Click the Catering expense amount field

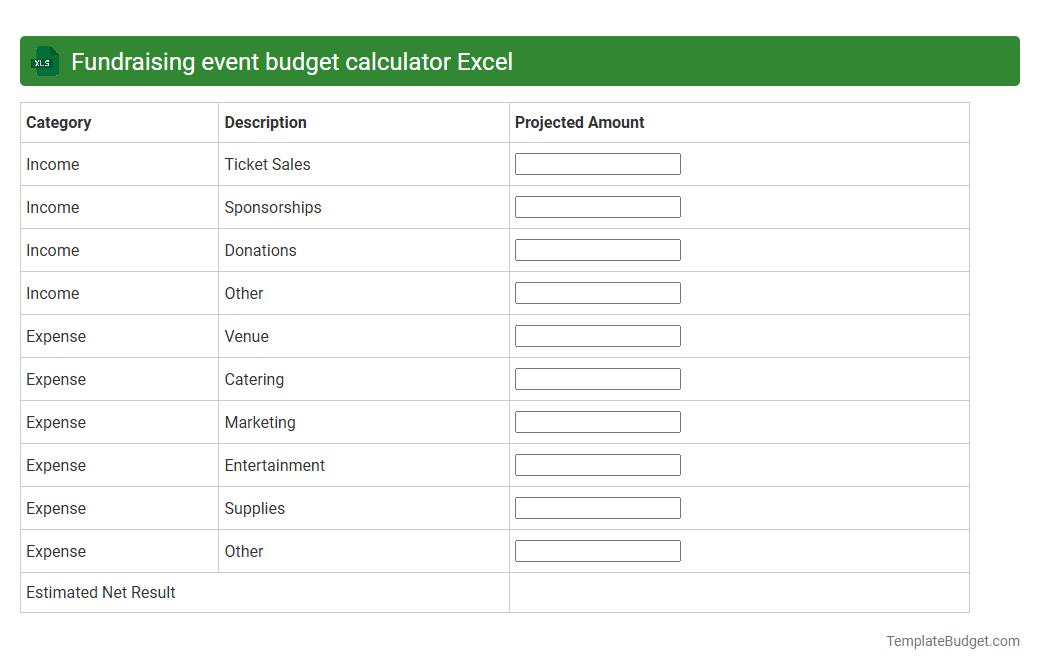pyautogui.click(x=597, y=378)
